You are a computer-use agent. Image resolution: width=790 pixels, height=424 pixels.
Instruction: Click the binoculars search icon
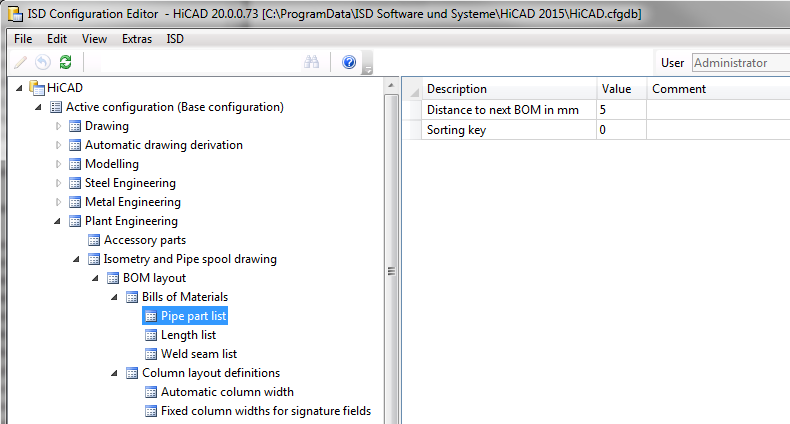pyautogui.click(x=311, y=62)
